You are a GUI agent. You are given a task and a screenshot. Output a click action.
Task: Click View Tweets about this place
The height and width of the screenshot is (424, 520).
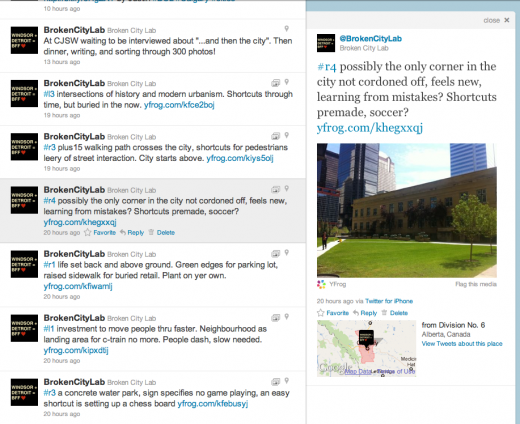pyautogui.click(x=462, y=344)
